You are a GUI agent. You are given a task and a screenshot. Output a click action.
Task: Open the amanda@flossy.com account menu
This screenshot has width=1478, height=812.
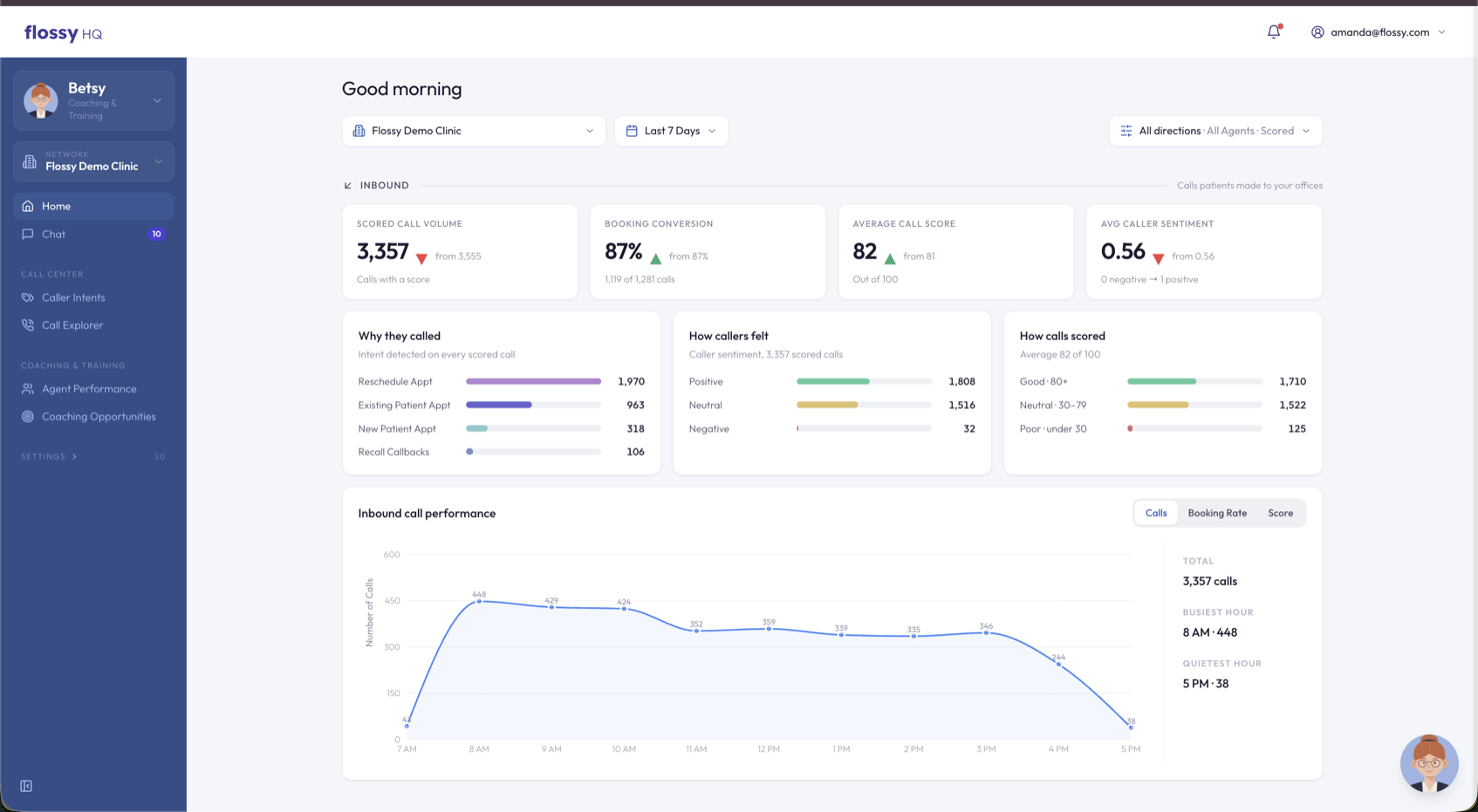pyautogui.click(x=1379, y=32)
